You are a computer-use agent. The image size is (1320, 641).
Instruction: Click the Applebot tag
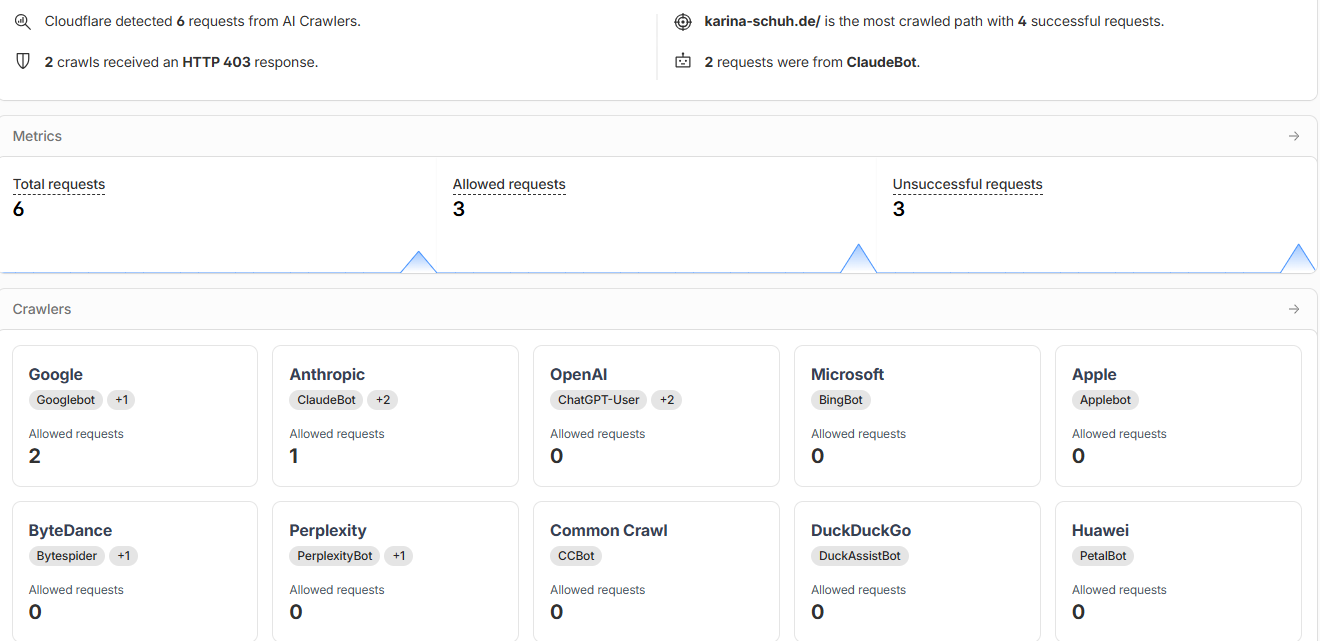tap(1105, 400)
